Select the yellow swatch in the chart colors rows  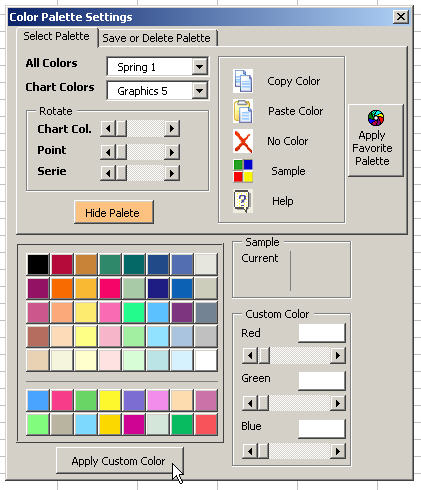pyautogui.click(x=110, y=400)
